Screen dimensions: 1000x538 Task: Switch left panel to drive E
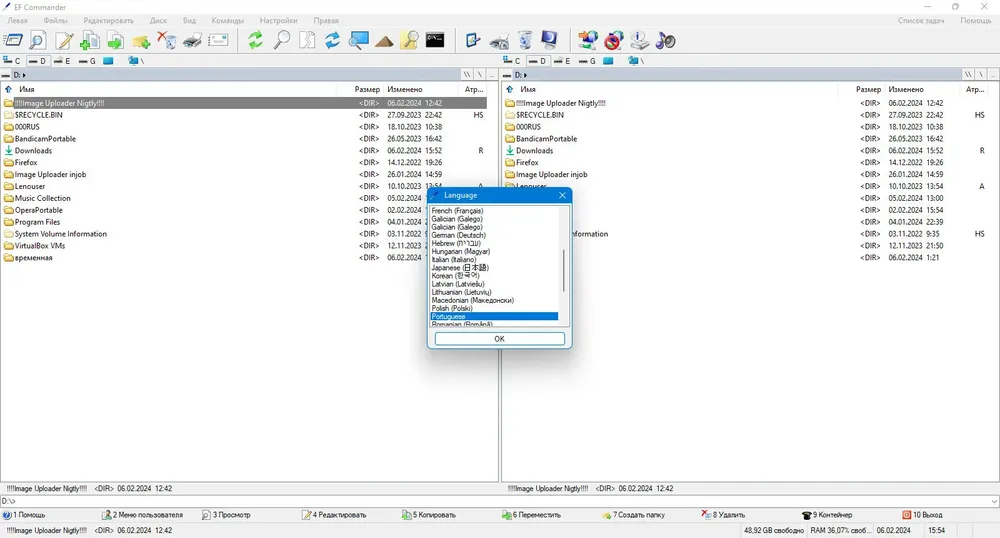pyautogui.click(x=62, y=61)
